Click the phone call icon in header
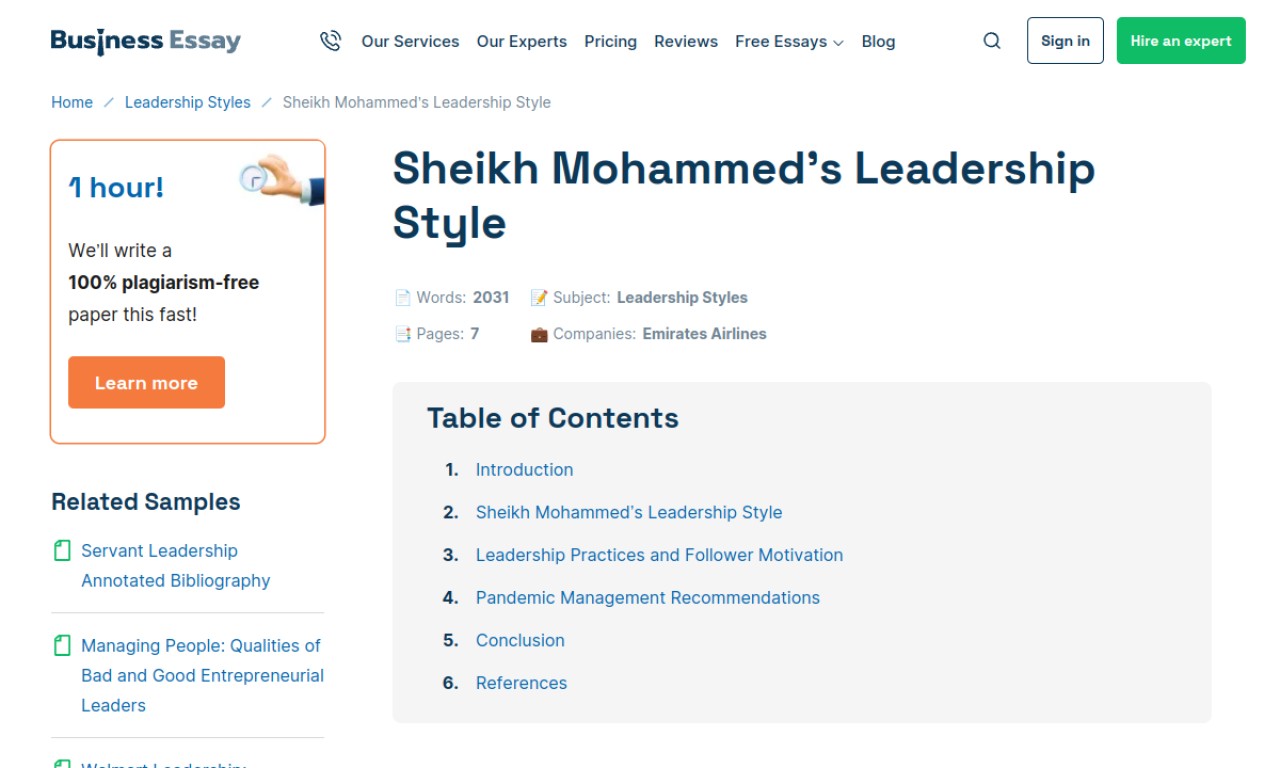1280x768 pixels. pos(330,41)
